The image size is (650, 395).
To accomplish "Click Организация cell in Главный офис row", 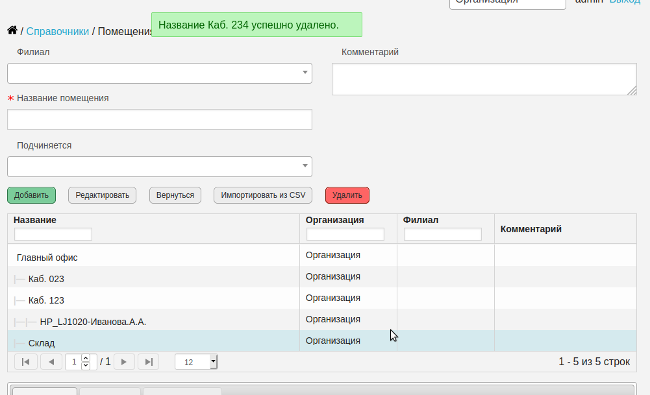I will pyautogui.click(x=348, y=255).
